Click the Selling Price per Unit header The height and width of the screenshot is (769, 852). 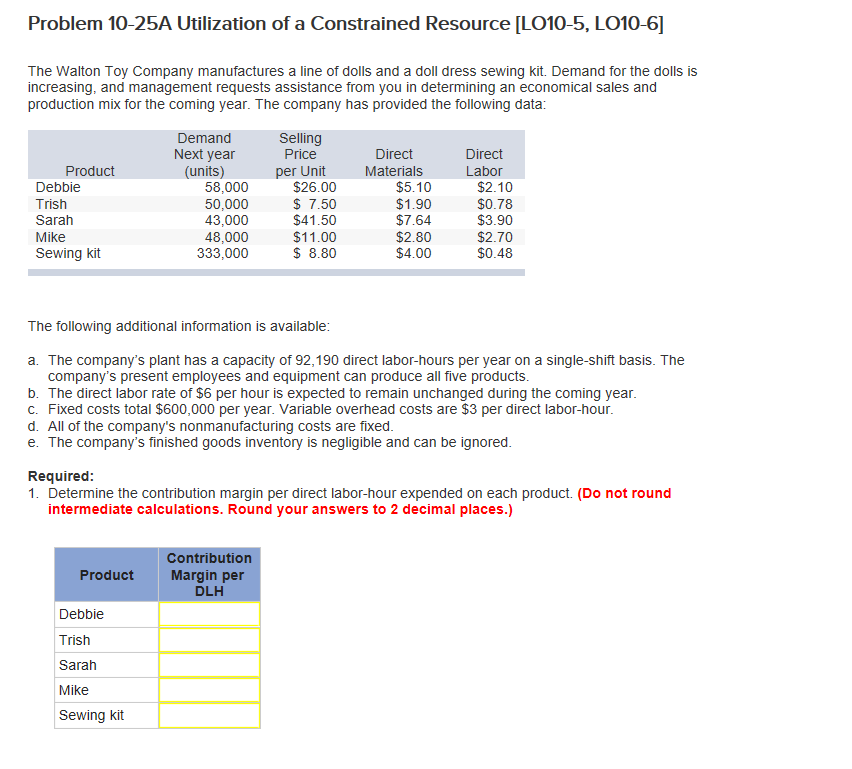(x=301, y=154)
